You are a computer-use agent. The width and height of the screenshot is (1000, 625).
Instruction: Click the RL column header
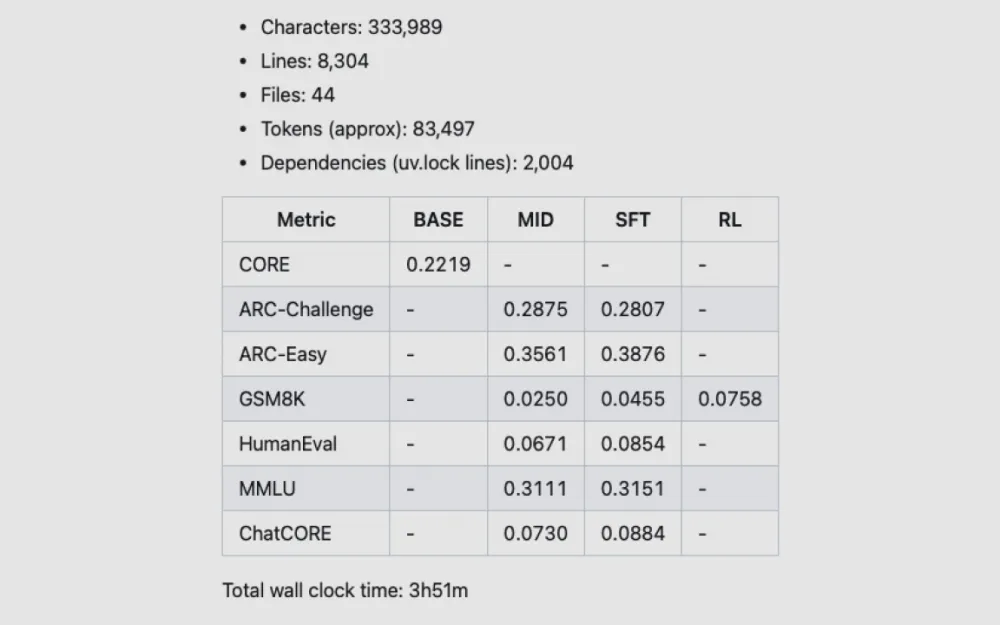(x=729, y=220)
